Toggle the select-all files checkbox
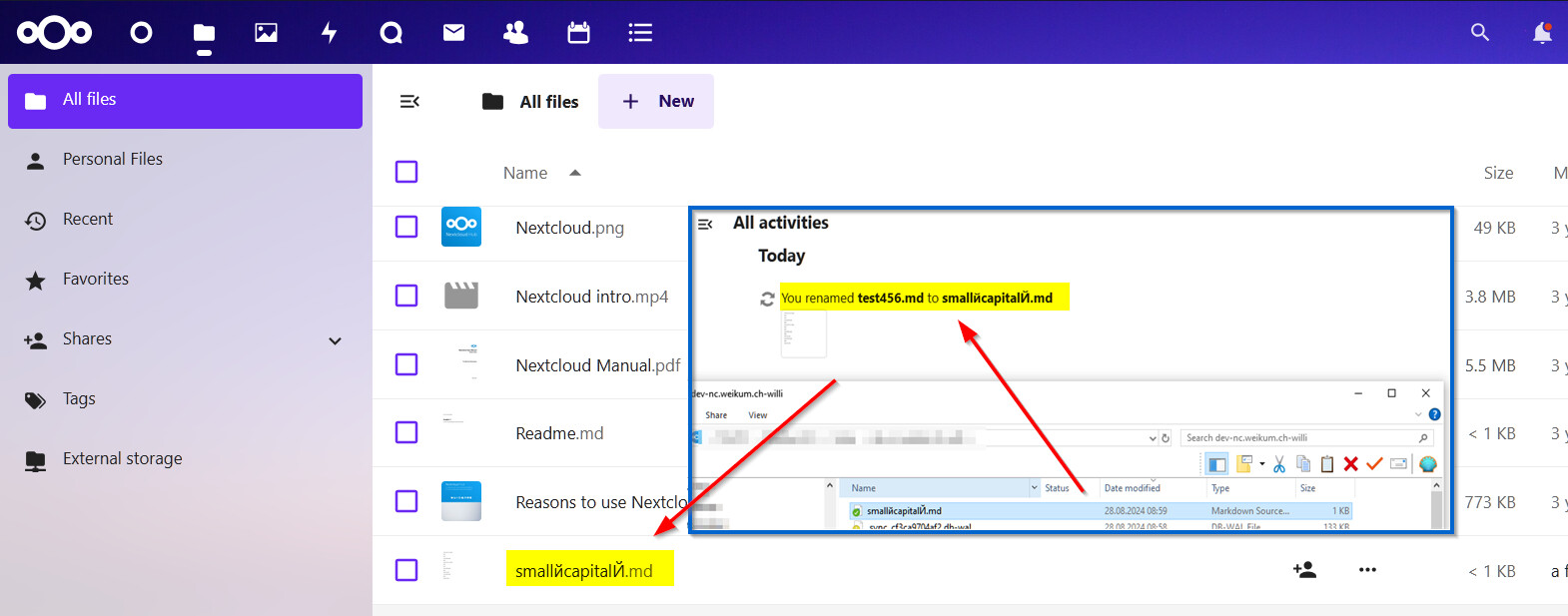 [406, 172]
